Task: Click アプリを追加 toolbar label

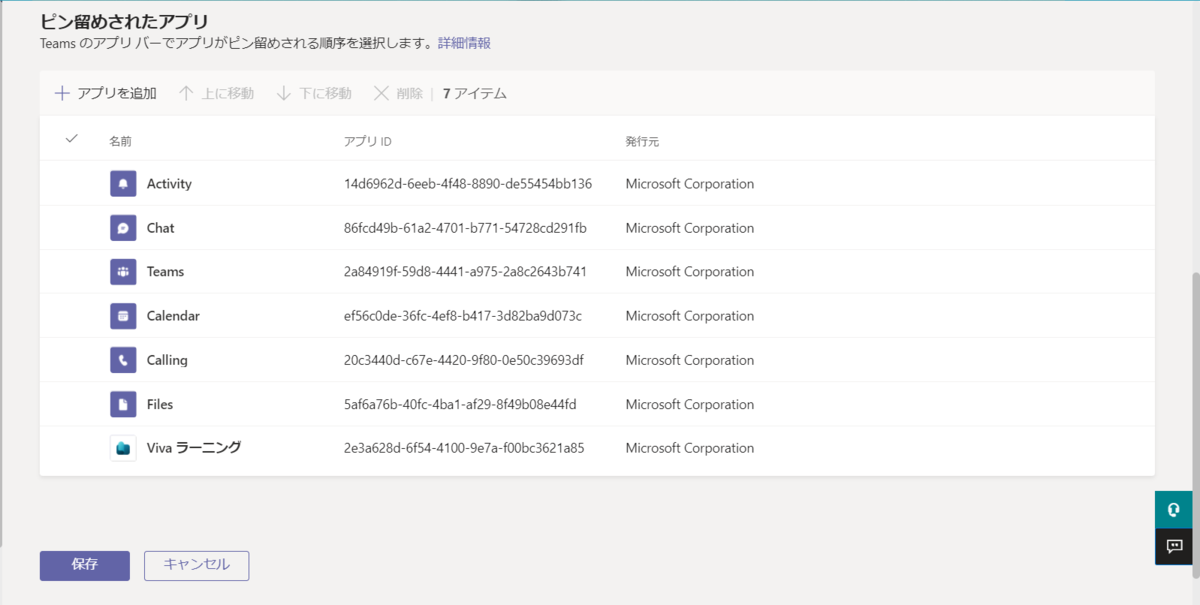Action: (x=117, y=93)
